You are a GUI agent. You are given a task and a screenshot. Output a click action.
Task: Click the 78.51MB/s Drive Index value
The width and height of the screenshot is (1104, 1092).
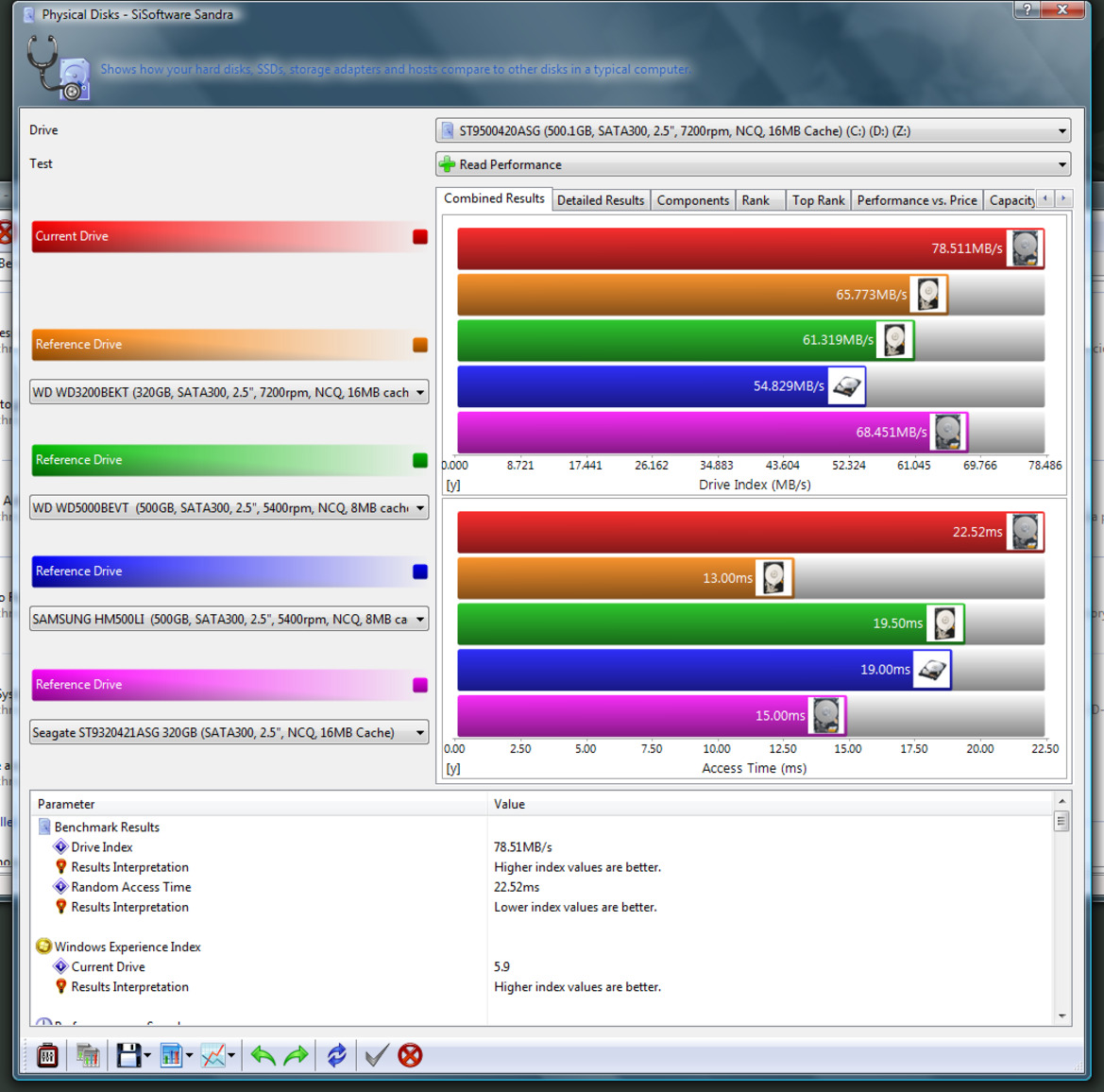coord(522,847)
